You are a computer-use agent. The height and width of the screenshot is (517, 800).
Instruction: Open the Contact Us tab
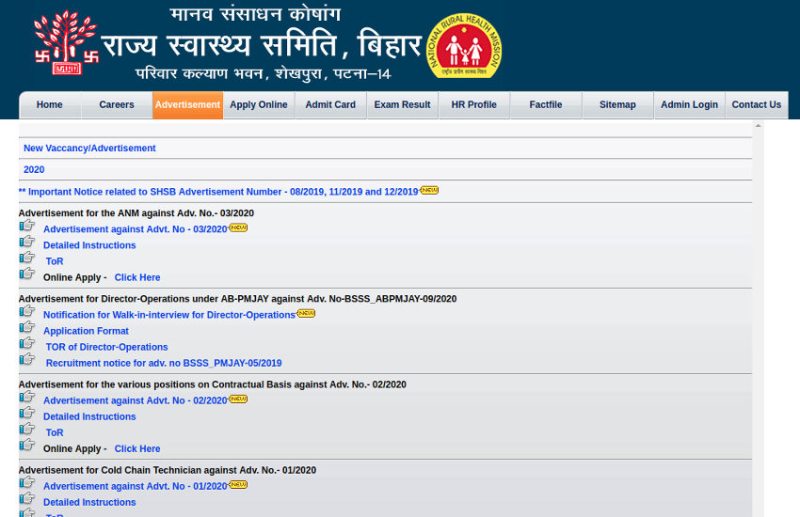coord(757,105)
